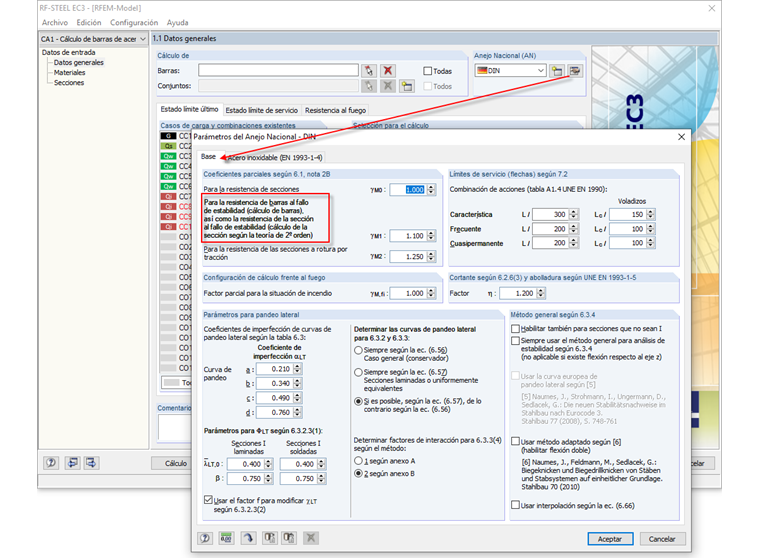
Task: Go to next module window icon
Action: 91,463
